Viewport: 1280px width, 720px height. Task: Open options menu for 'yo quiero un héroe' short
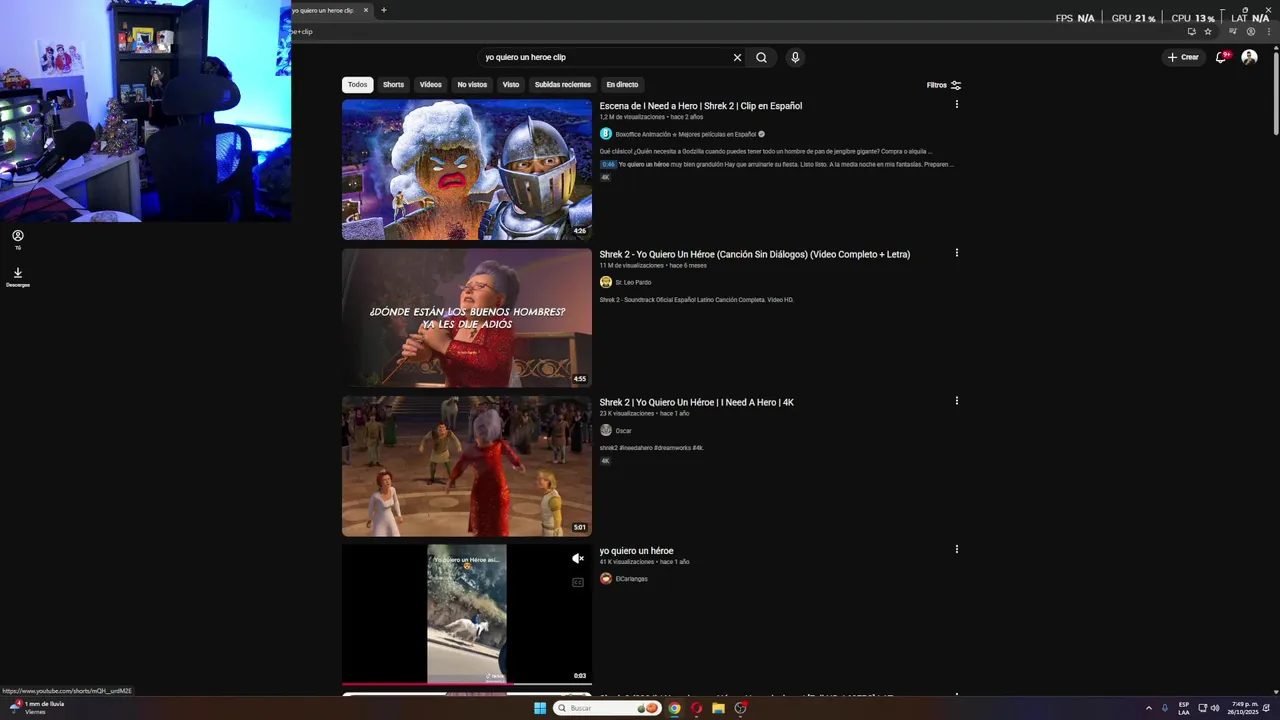(956, 549)
